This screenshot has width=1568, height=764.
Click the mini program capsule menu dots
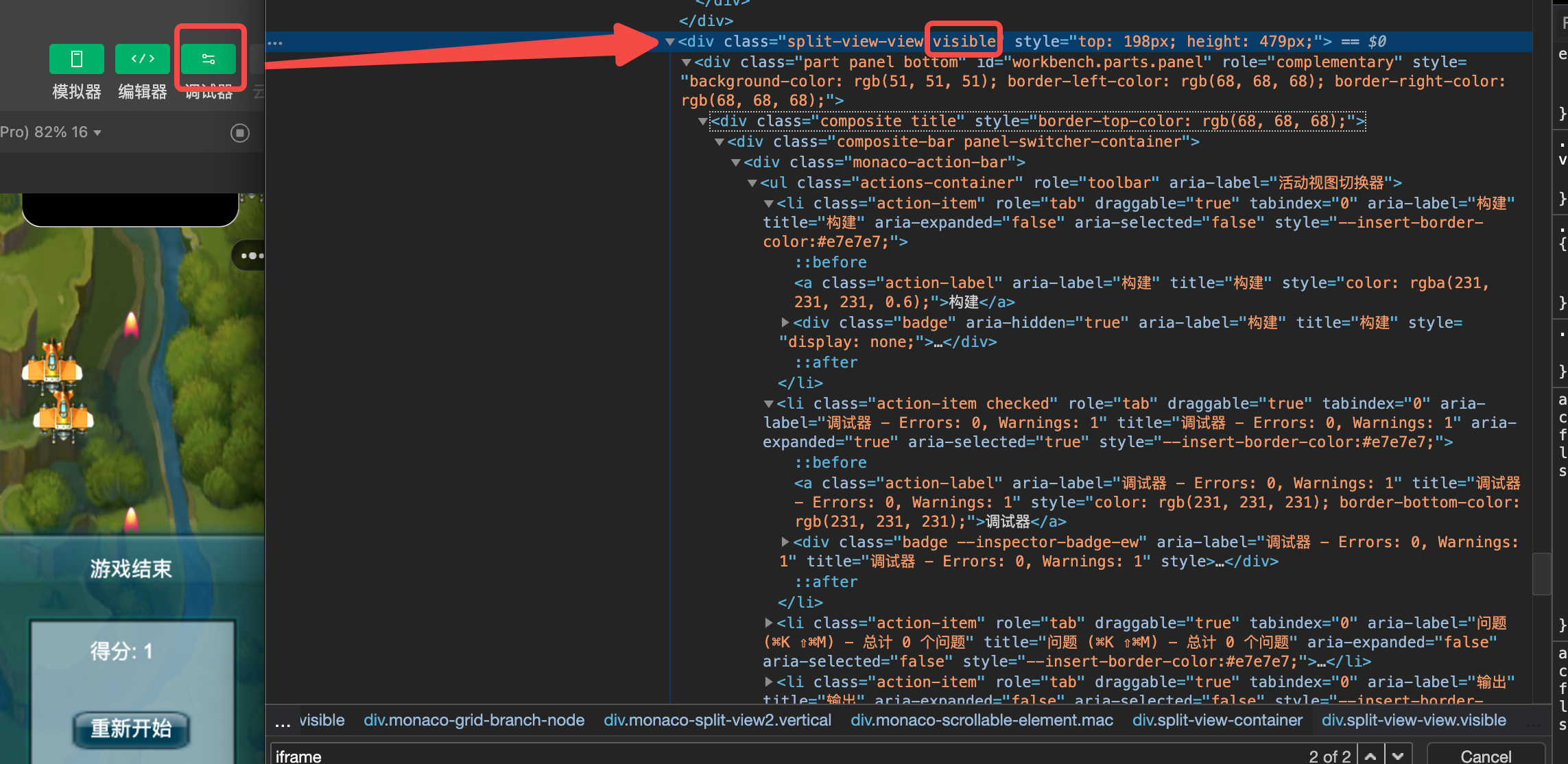(x=252, y=256)
